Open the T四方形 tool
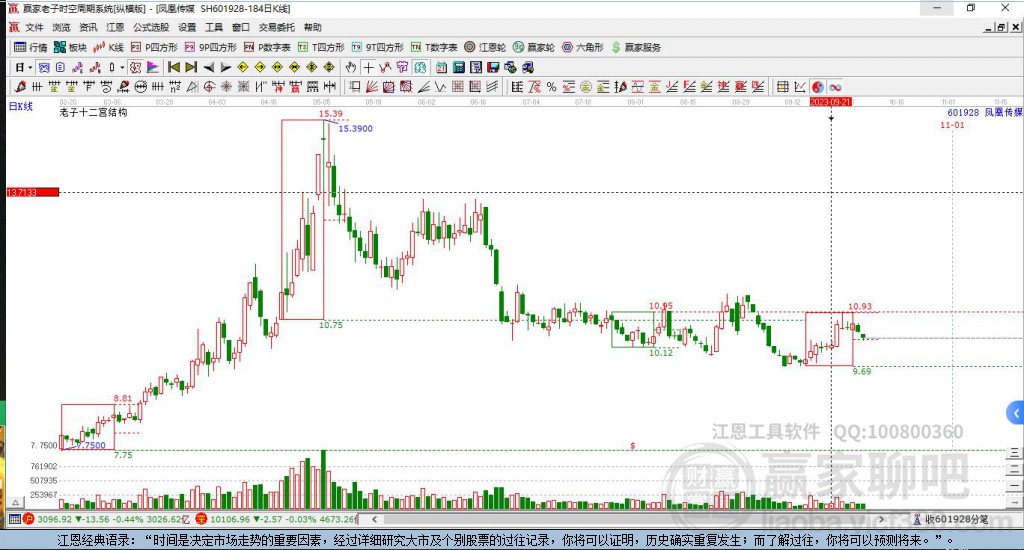This screenshot has width=1024, height=550. click(x=321, y=47)
